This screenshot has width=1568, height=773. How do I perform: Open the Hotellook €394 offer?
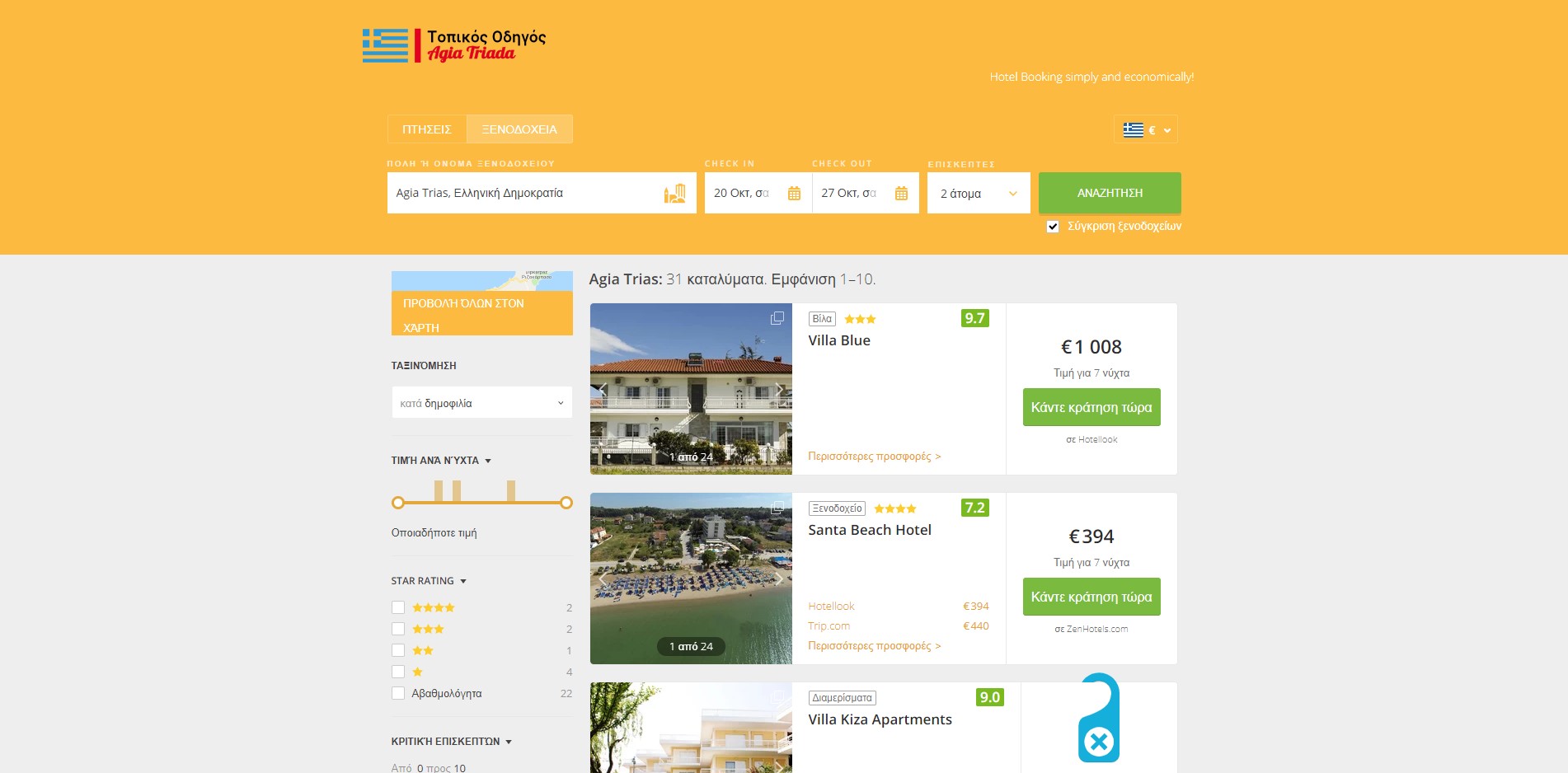(x=899, y=607)
